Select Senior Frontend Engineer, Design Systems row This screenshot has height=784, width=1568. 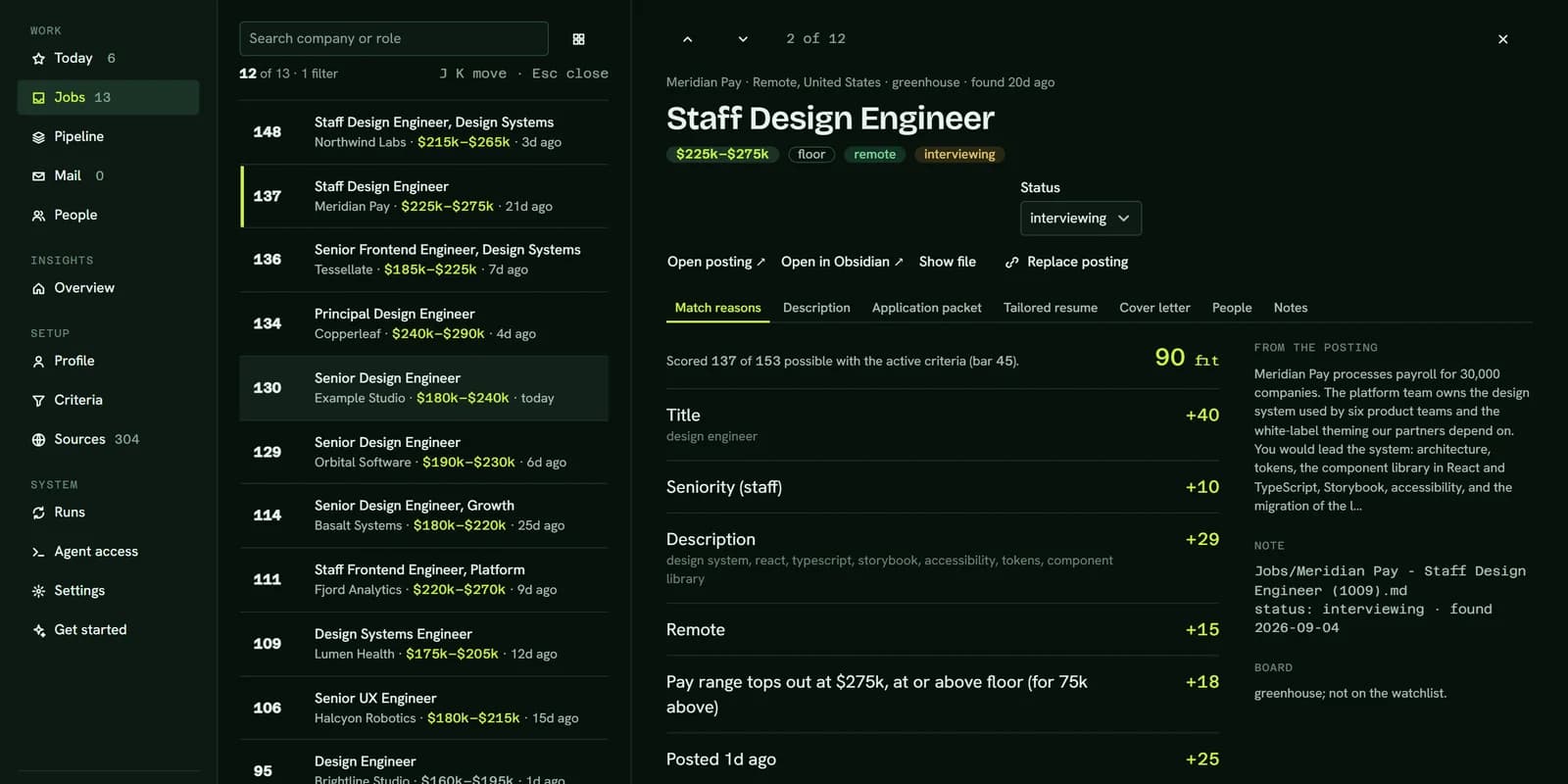423,260
